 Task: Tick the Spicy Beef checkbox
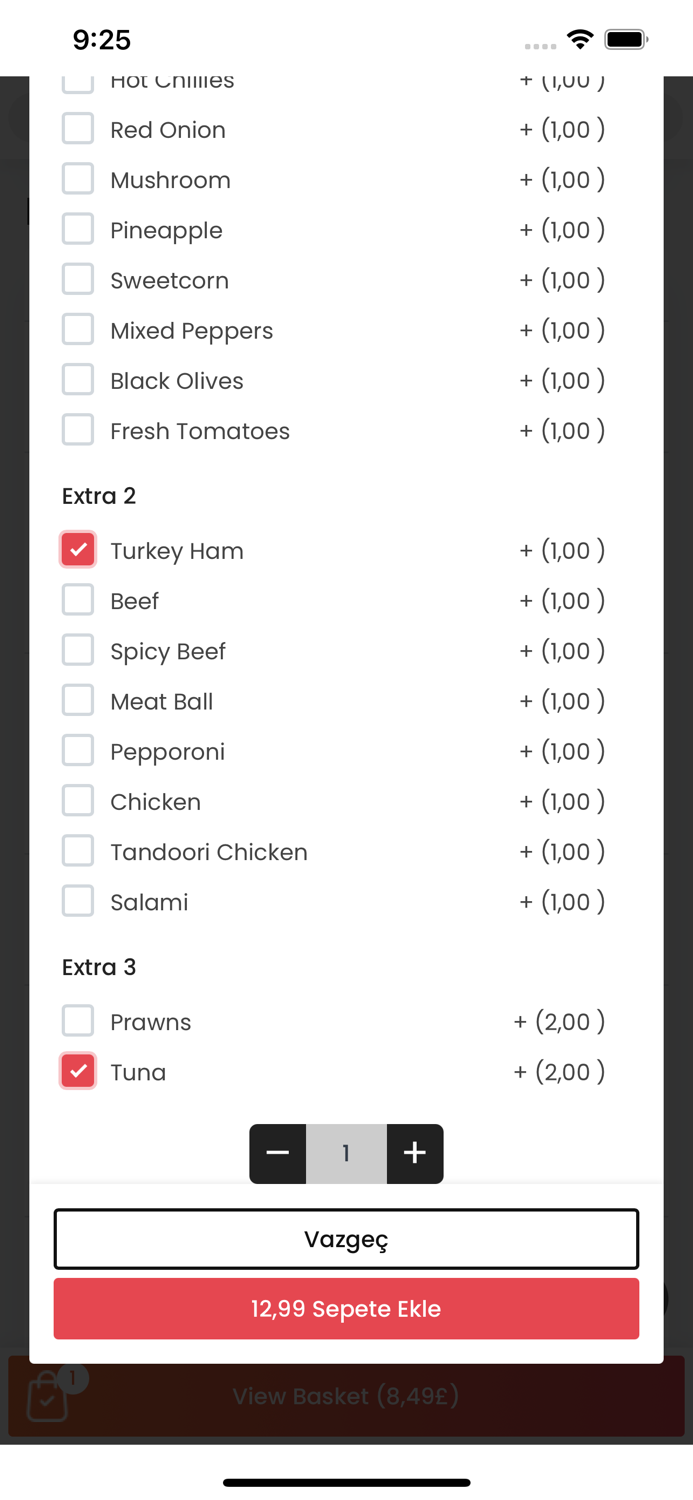click(x=78, y=650)
